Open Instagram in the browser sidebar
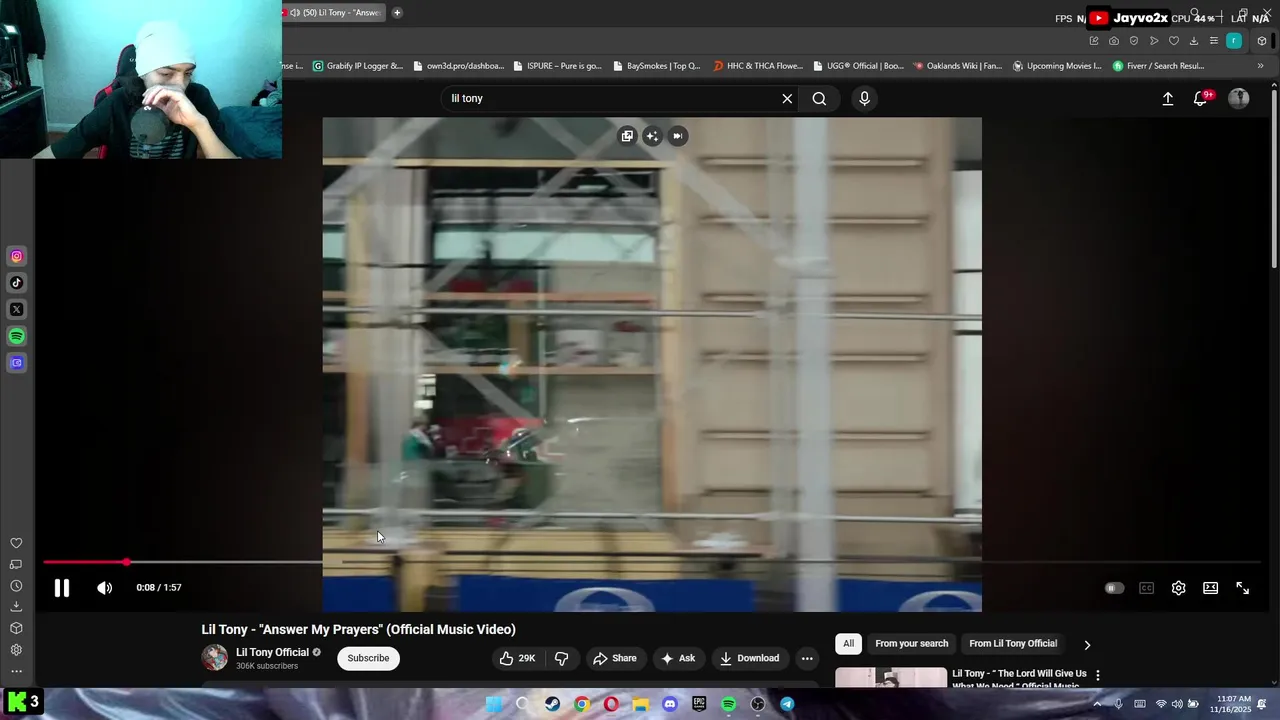Screen dimensions: 1280x720 click(16, 256)
